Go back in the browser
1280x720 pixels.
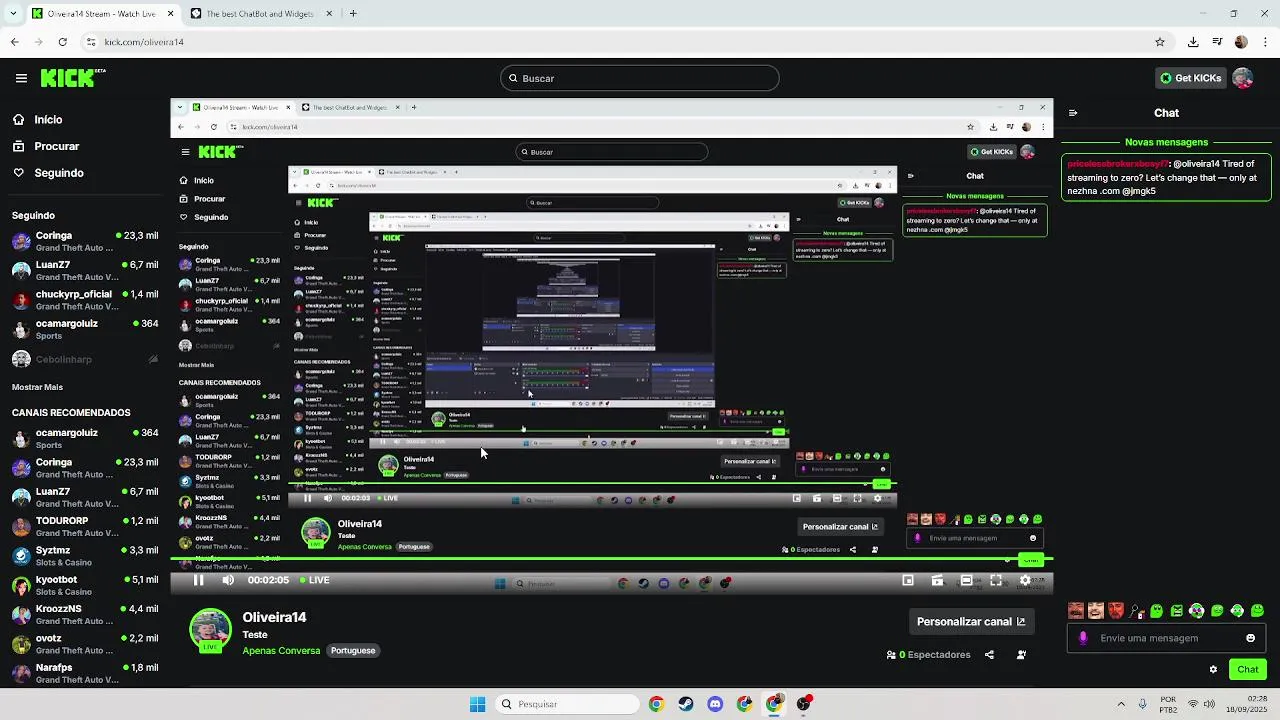15,42
